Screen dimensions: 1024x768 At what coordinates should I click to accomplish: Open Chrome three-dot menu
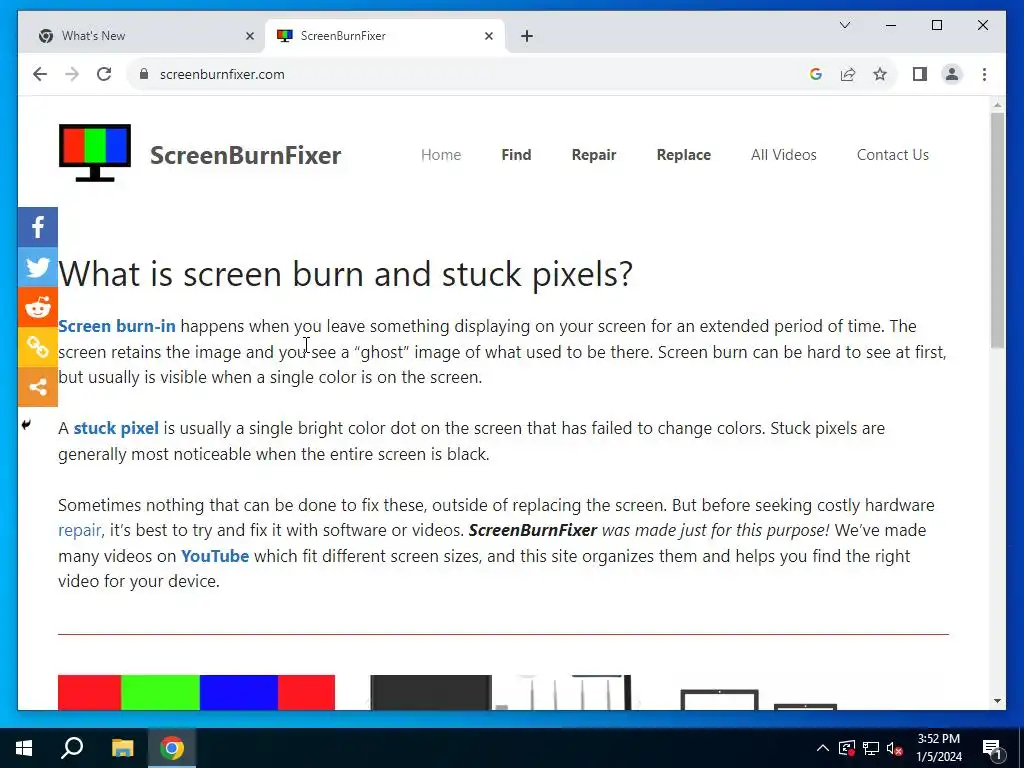point(984,74)
